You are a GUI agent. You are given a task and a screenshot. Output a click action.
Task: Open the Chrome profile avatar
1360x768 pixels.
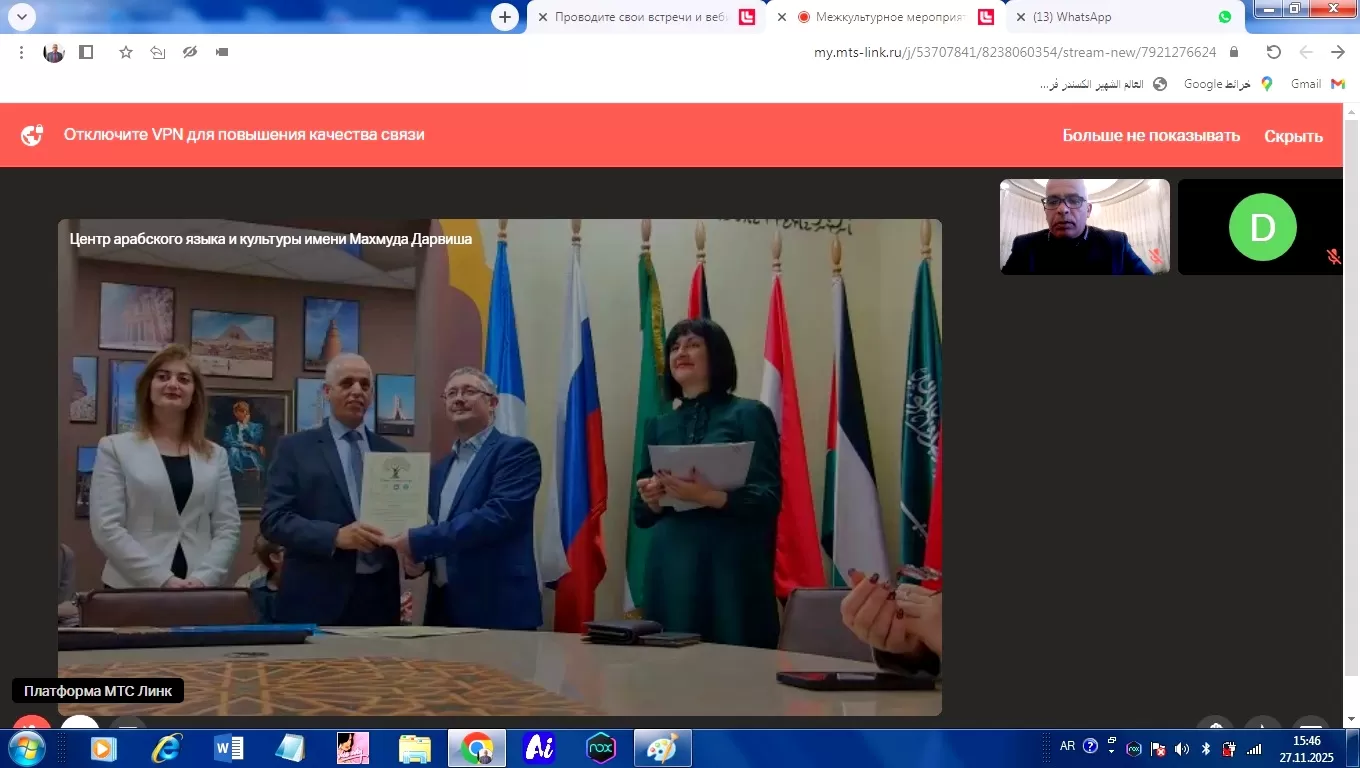(54, 52)
